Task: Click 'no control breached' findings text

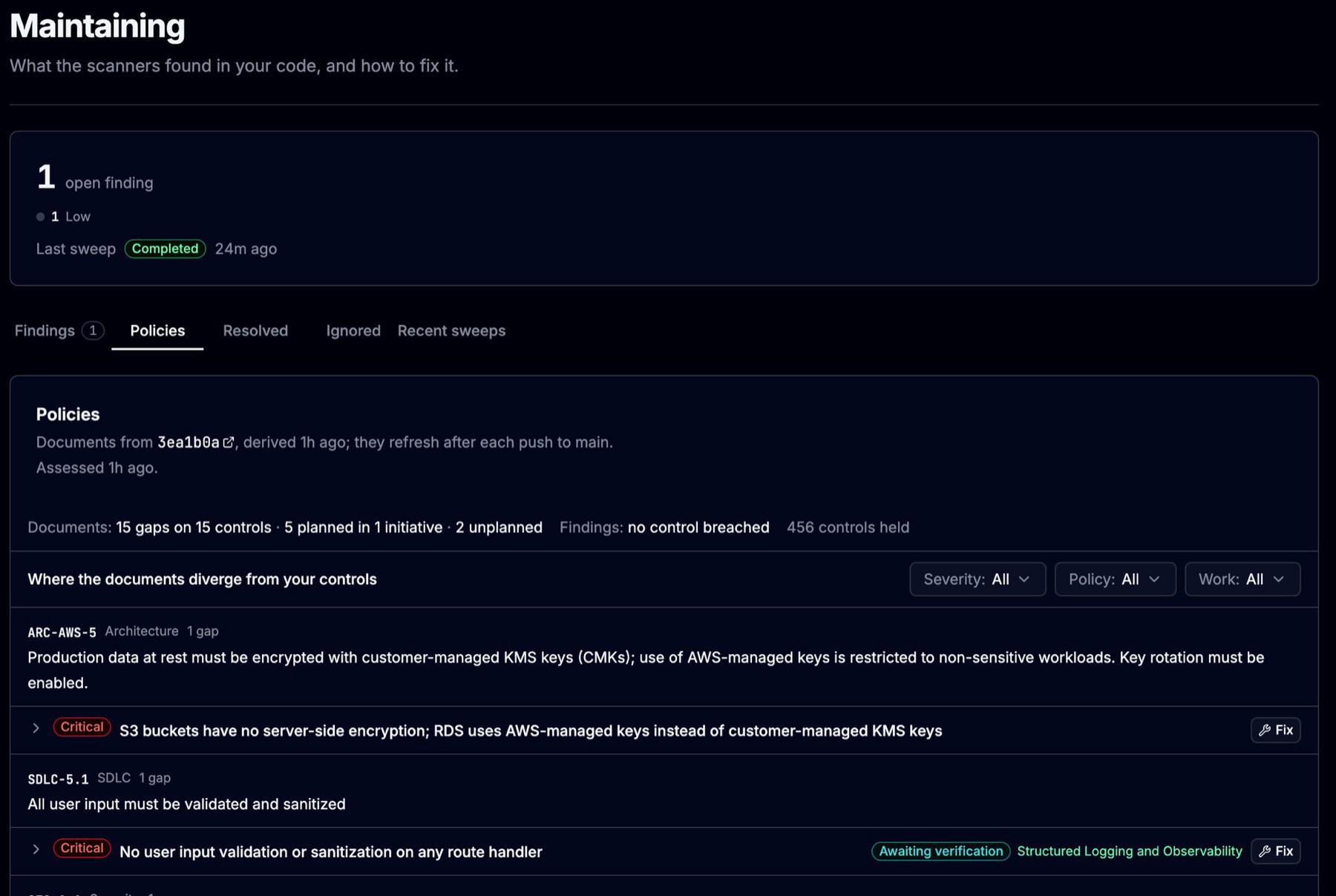Action: pyautogui.click(x=698, y=527)
